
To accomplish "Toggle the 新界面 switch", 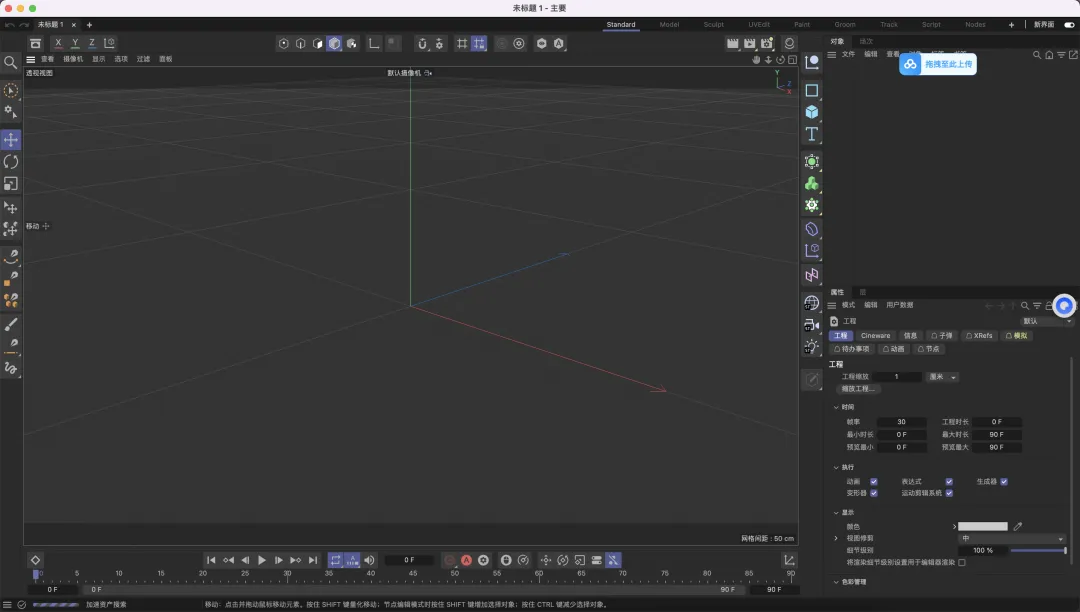I will (x=1069, y=25).
